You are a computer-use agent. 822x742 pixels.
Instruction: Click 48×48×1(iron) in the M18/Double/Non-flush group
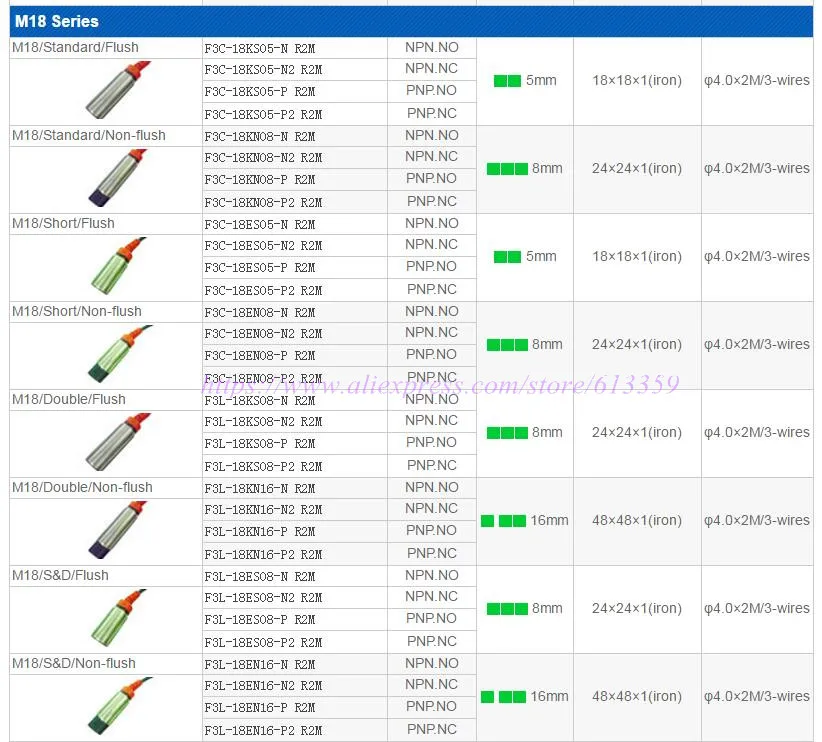pyautogui.click(x=637, y=521)
